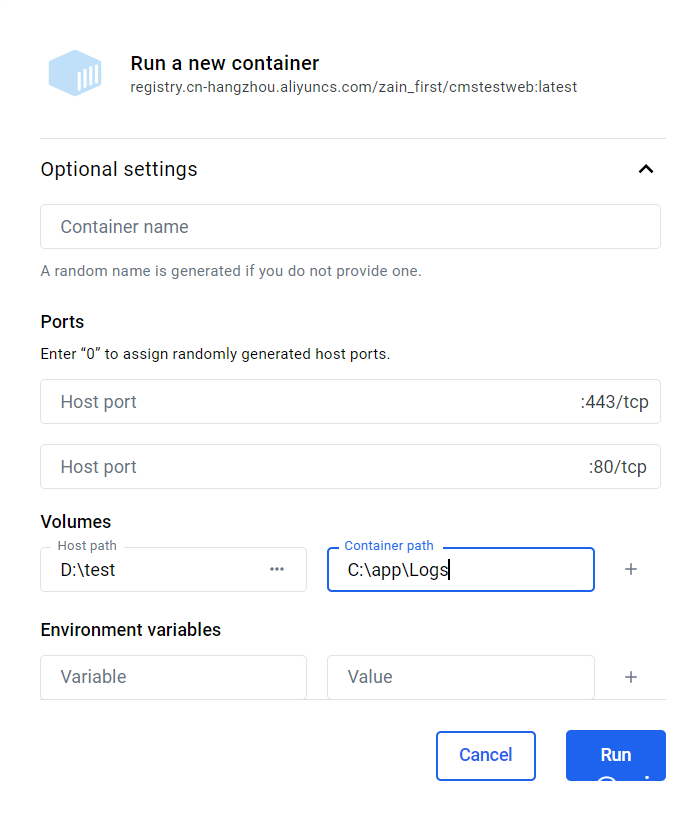Viewport: 685px width, 815px height.
Task: Click the container image cube icon
Action: 75,73
